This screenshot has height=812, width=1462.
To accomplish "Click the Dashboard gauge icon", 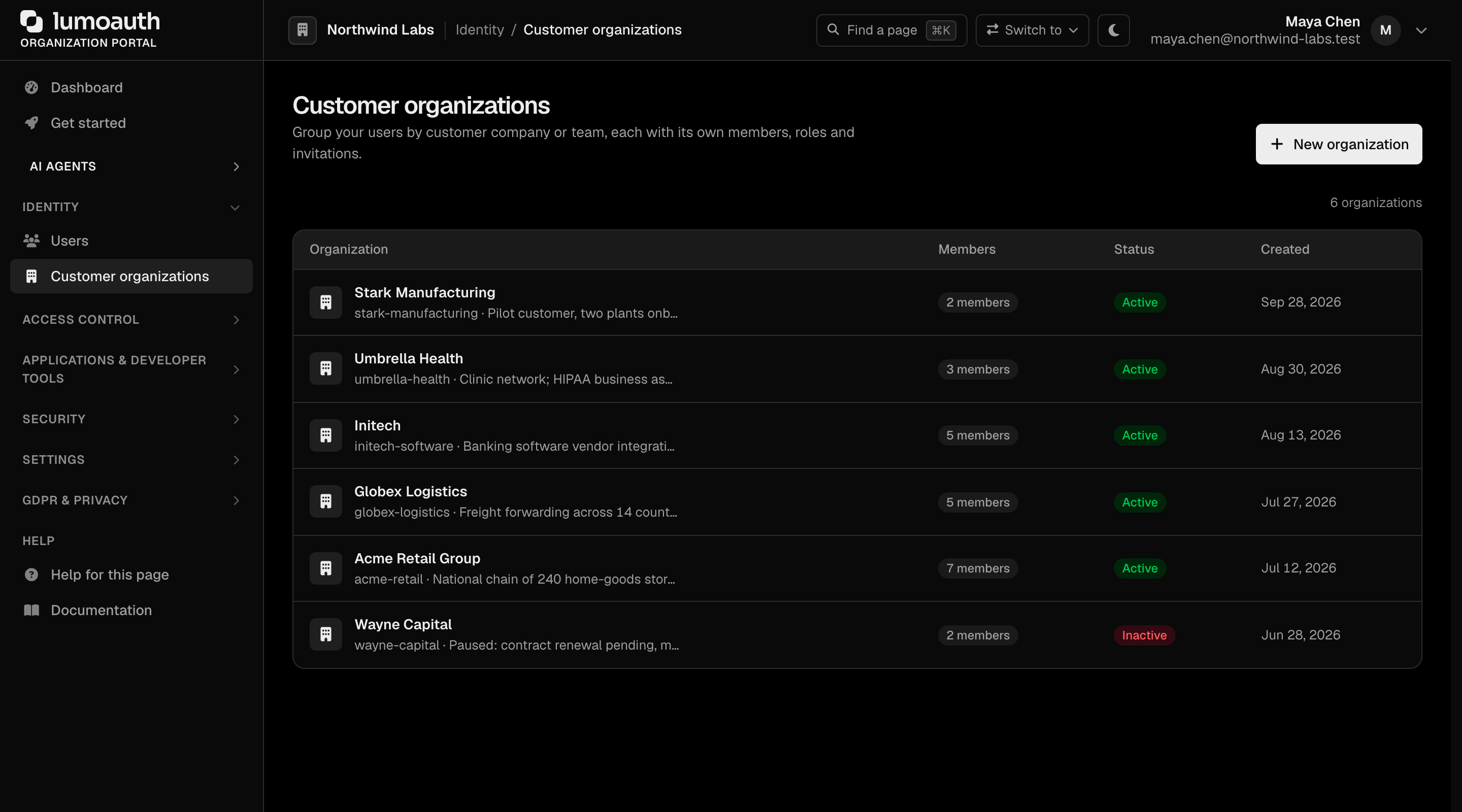I will tap(31, 87).
